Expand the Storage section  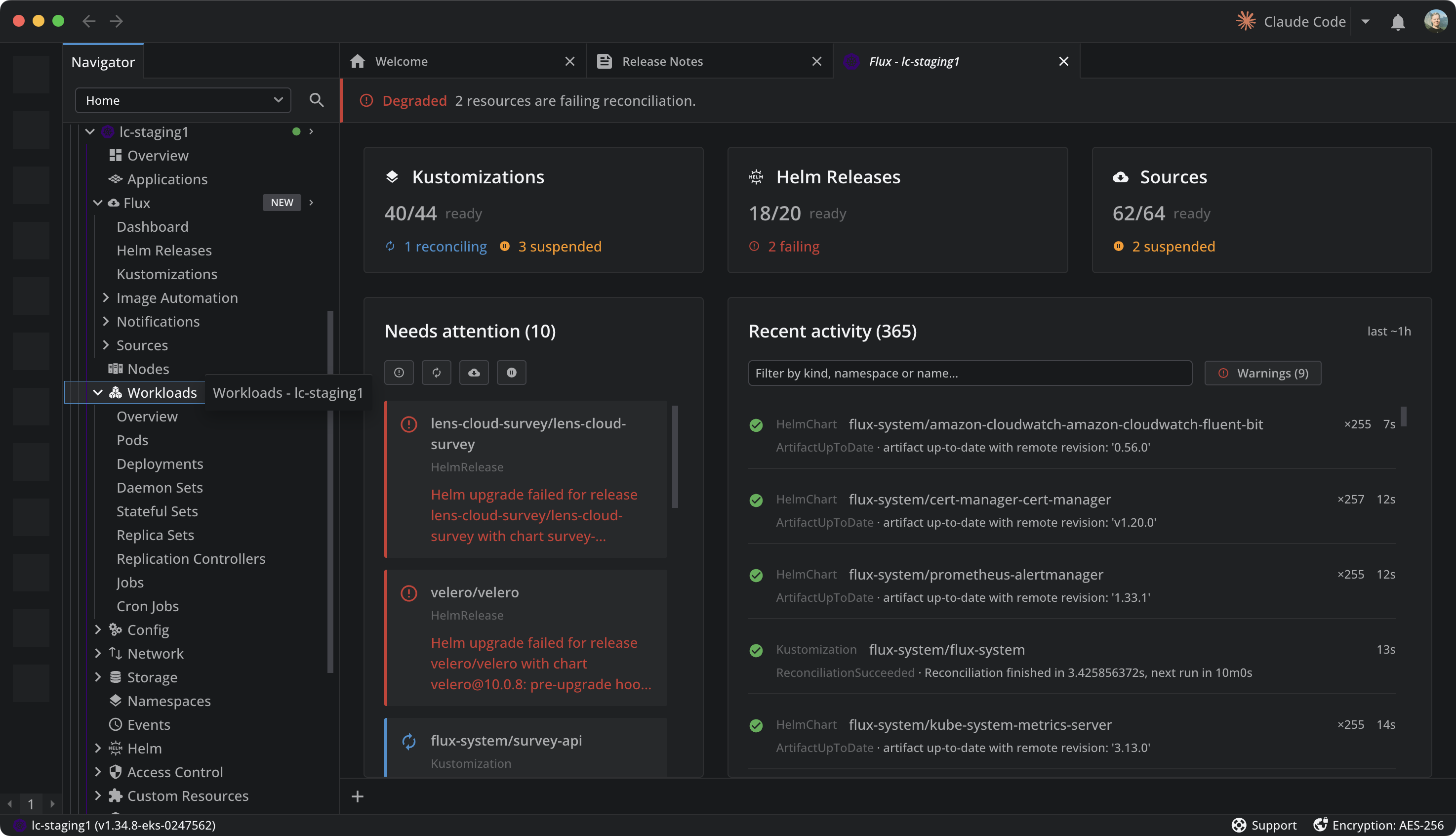[x=98, y=677]
